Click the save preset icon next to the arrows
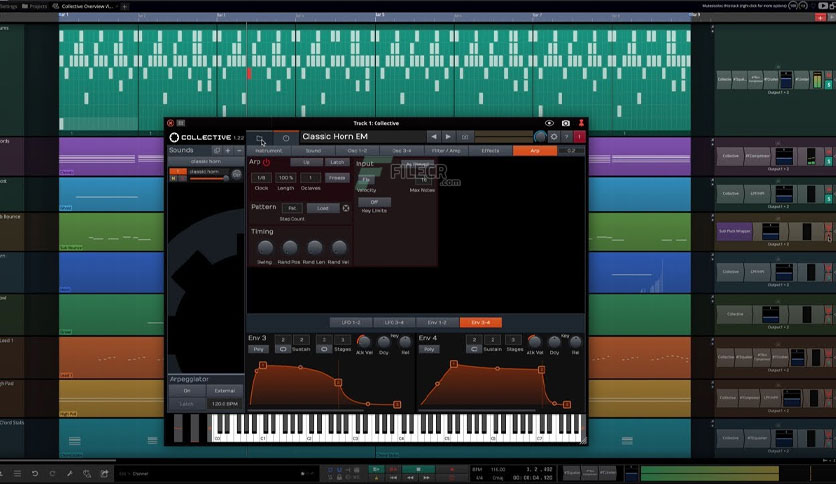 click(x=464, y=137)
